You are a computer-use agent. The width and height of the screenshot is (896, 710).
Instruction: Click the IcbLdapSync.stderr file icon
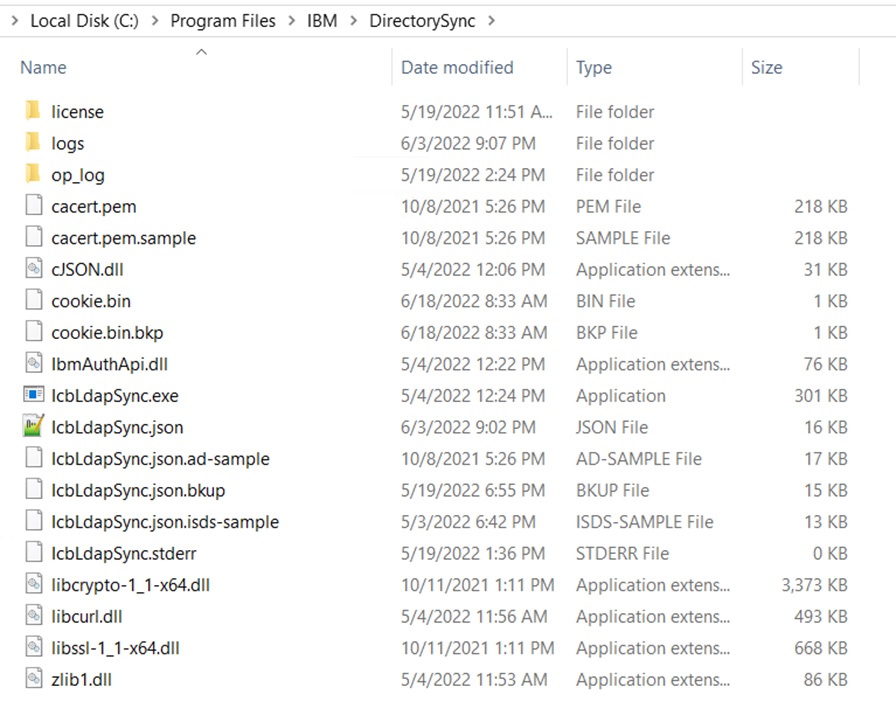[x=34, y=552]
